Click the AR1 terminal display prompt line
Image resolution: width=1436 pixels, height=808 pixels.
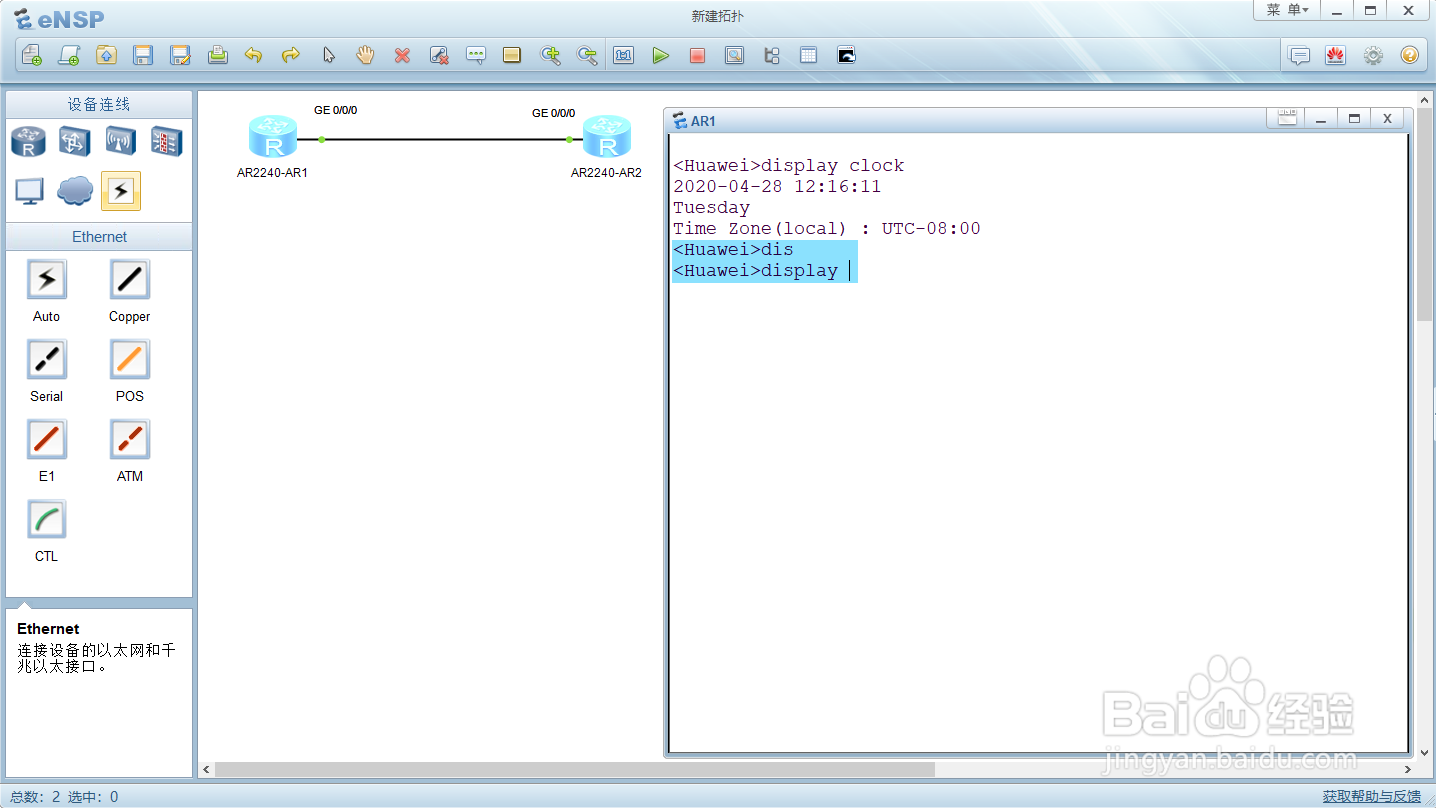click(x=764, y=270)
